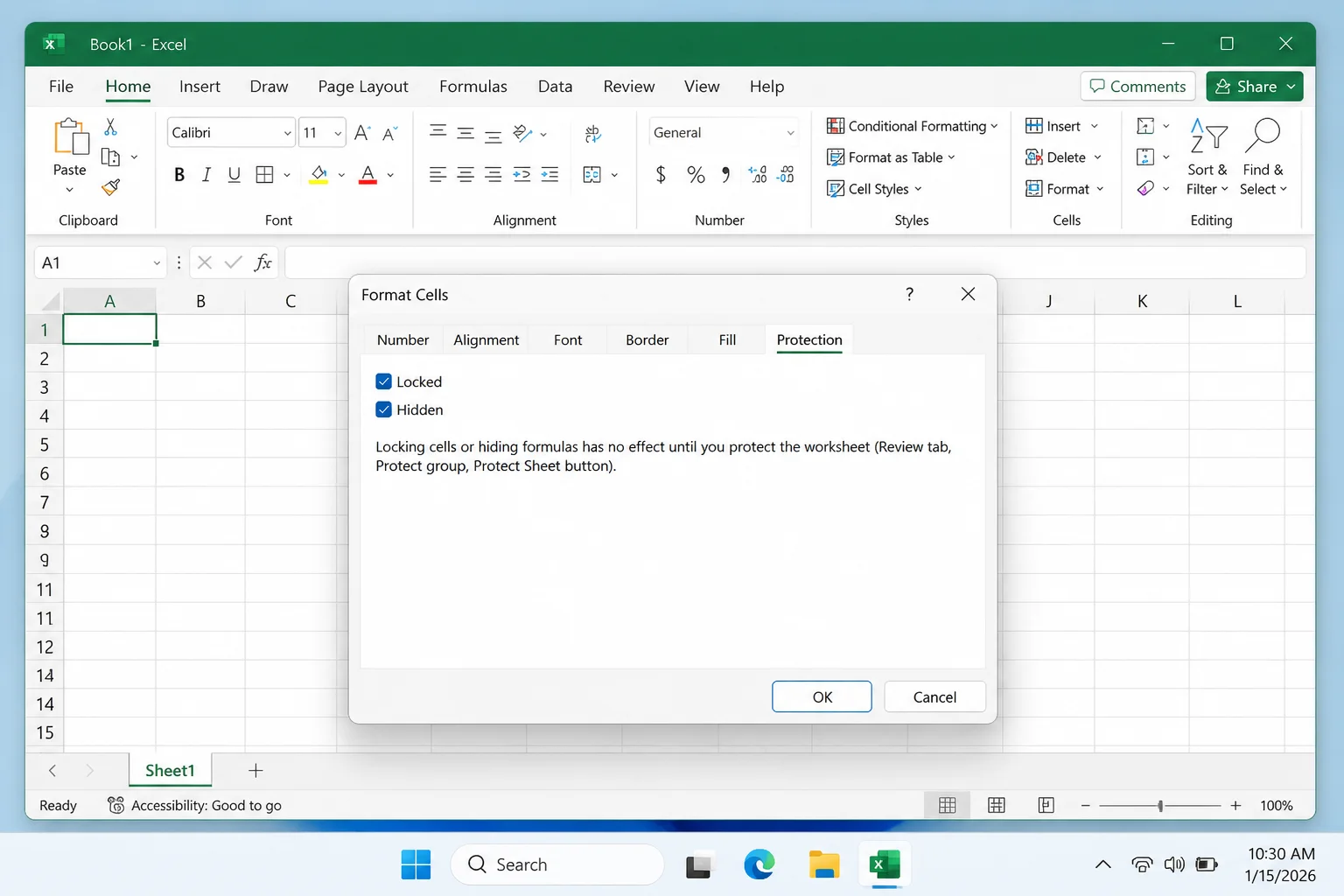Open the Calibri font name dropdown
Viewport: 1344px width, 896px height.
(x=287, y=133)
